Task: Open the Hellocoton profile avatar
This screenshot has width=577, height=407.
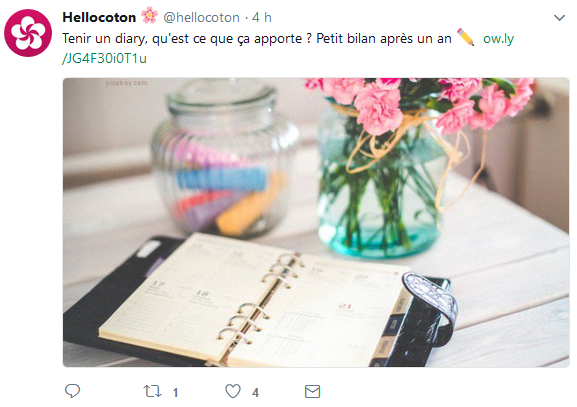Action: tap(28, 33)
